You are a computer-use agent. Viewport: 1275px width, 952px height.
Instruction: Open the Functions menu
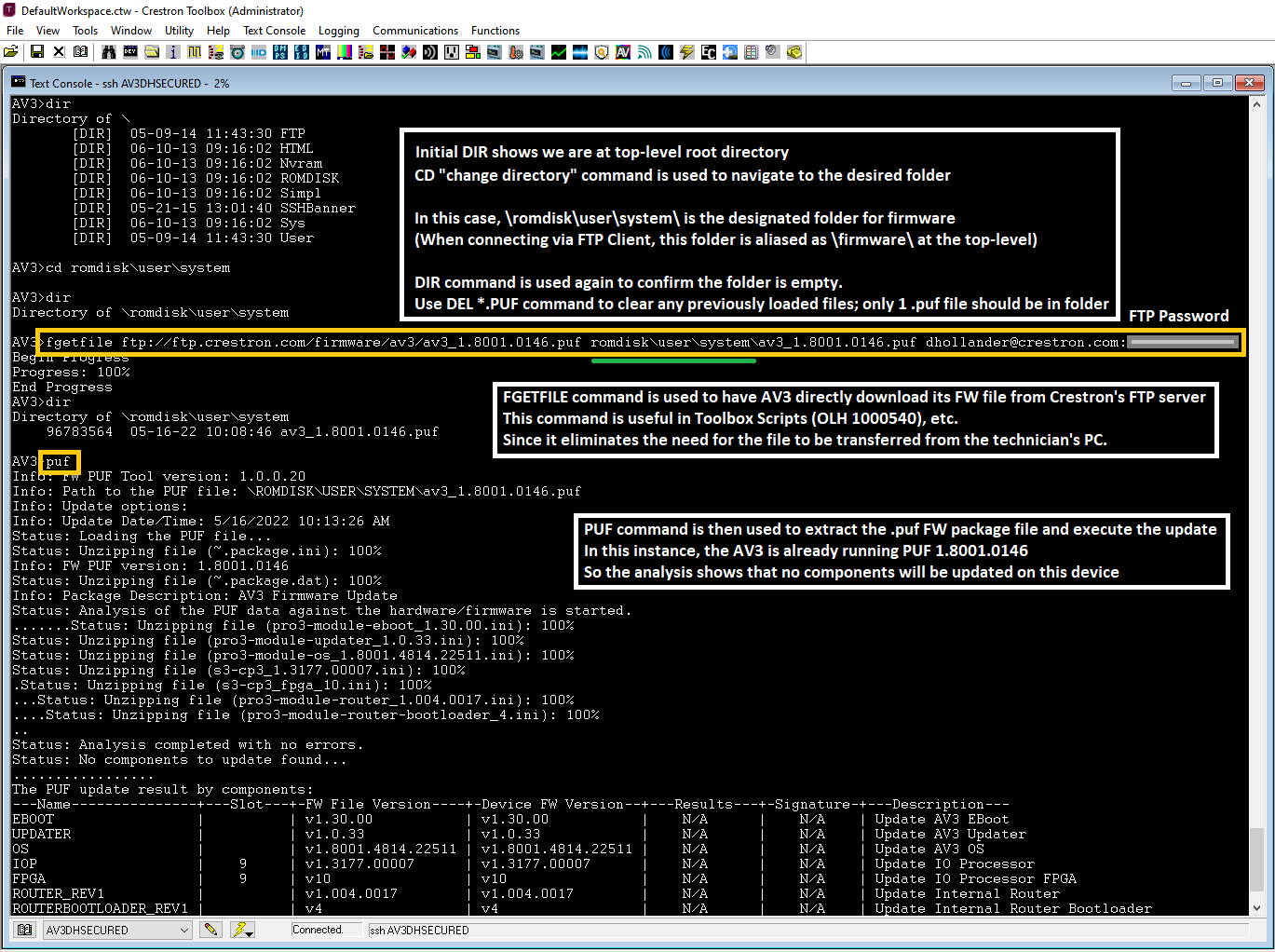coord(495,31)
